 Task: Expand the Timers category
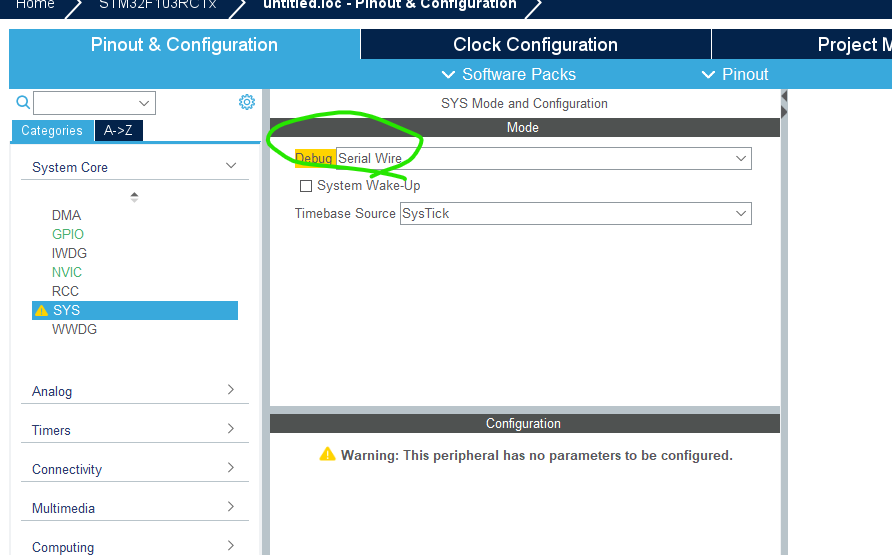coord(134,430)
